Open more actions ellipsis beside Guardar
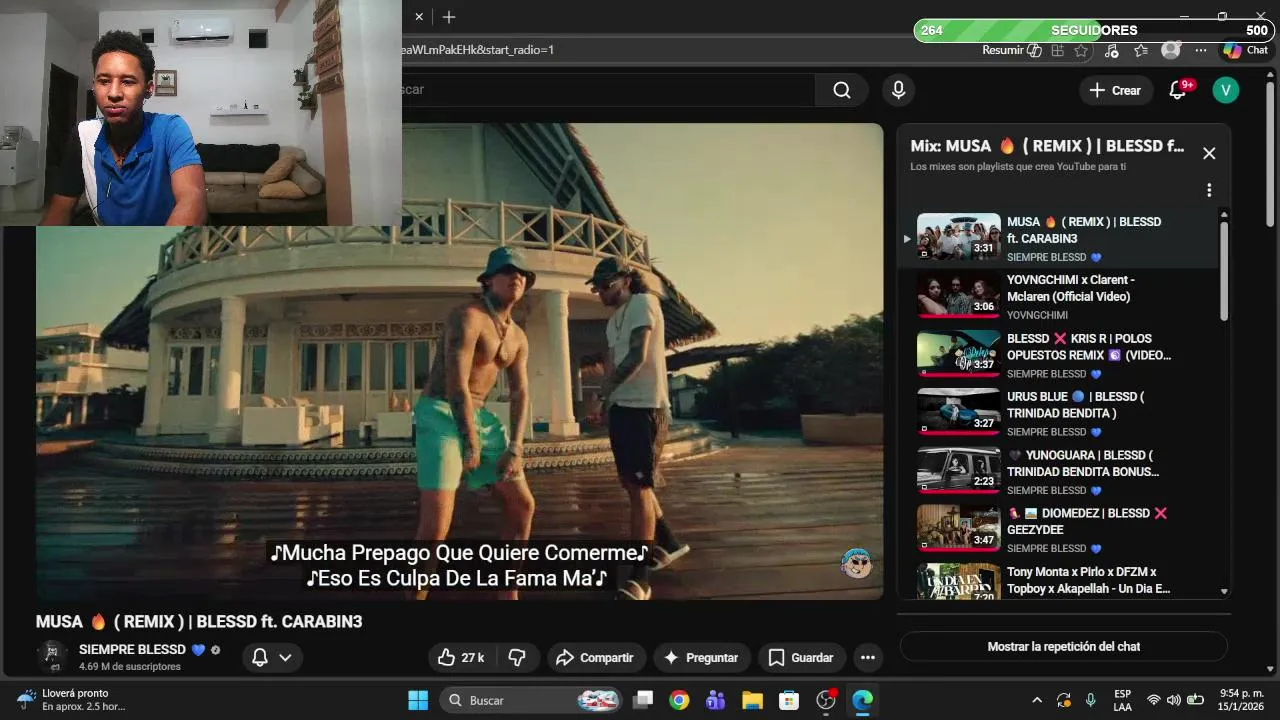The height and width of the screenshot is (720, 1280). (868, 657)
